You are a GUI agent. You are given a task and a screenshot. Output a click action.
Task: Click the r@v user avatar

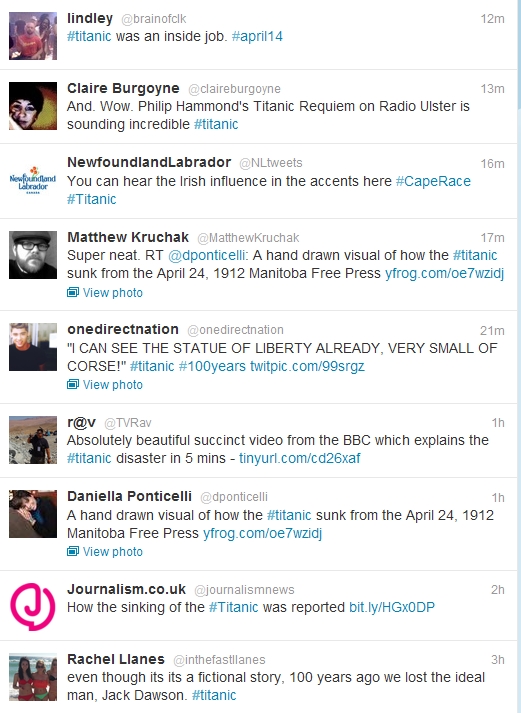coord(33,440)
